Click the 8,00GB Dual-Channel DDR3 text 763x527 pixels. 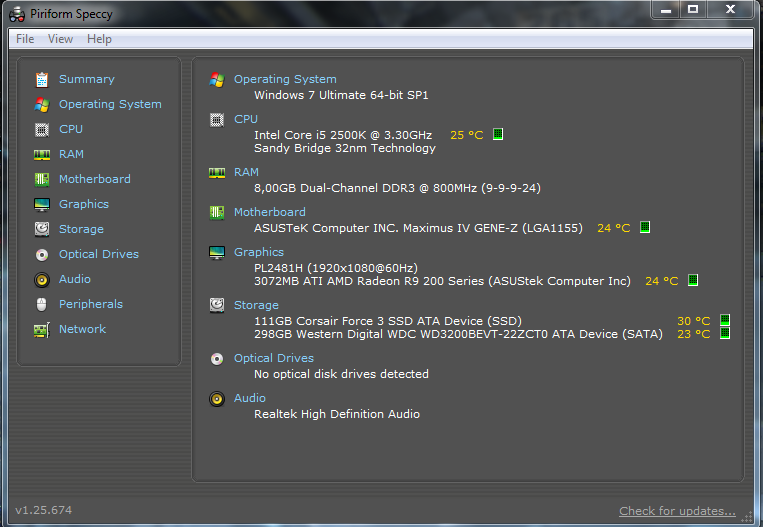397,188
